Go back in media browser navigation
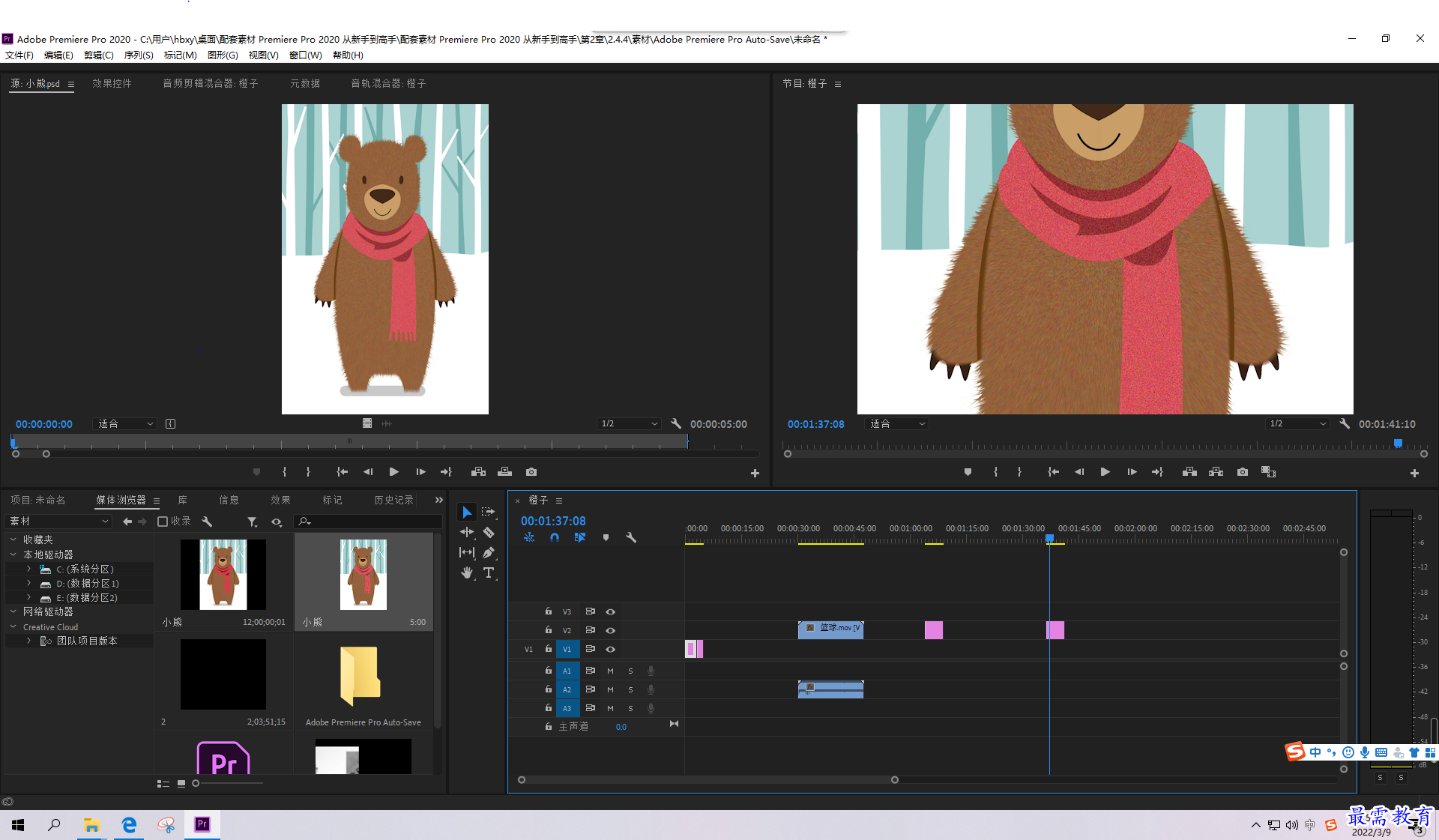The width and height of the screenshot is (1439, 840). [127, 522]
